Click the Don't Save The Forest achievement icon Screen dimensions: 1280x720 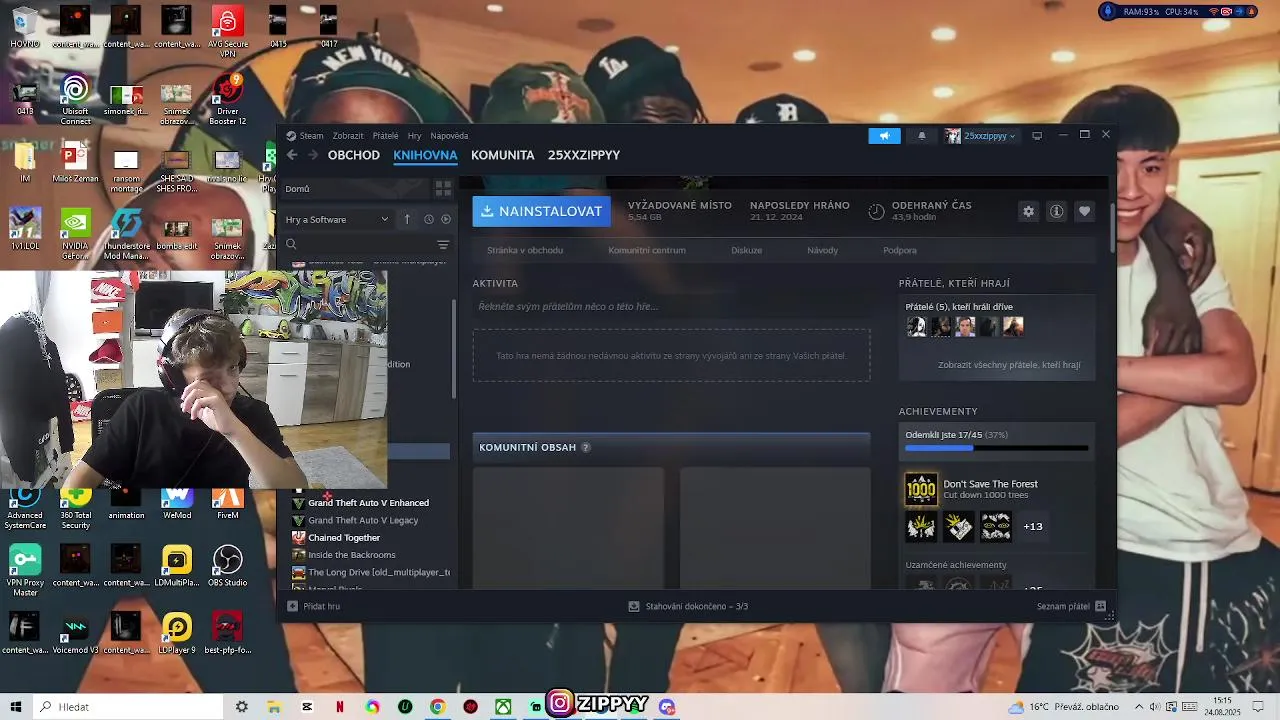(921, 489)
